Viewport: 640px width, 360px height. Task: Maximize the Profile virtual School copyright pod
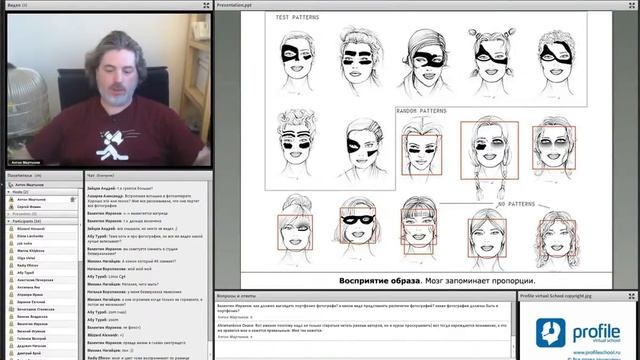(631, 296)
